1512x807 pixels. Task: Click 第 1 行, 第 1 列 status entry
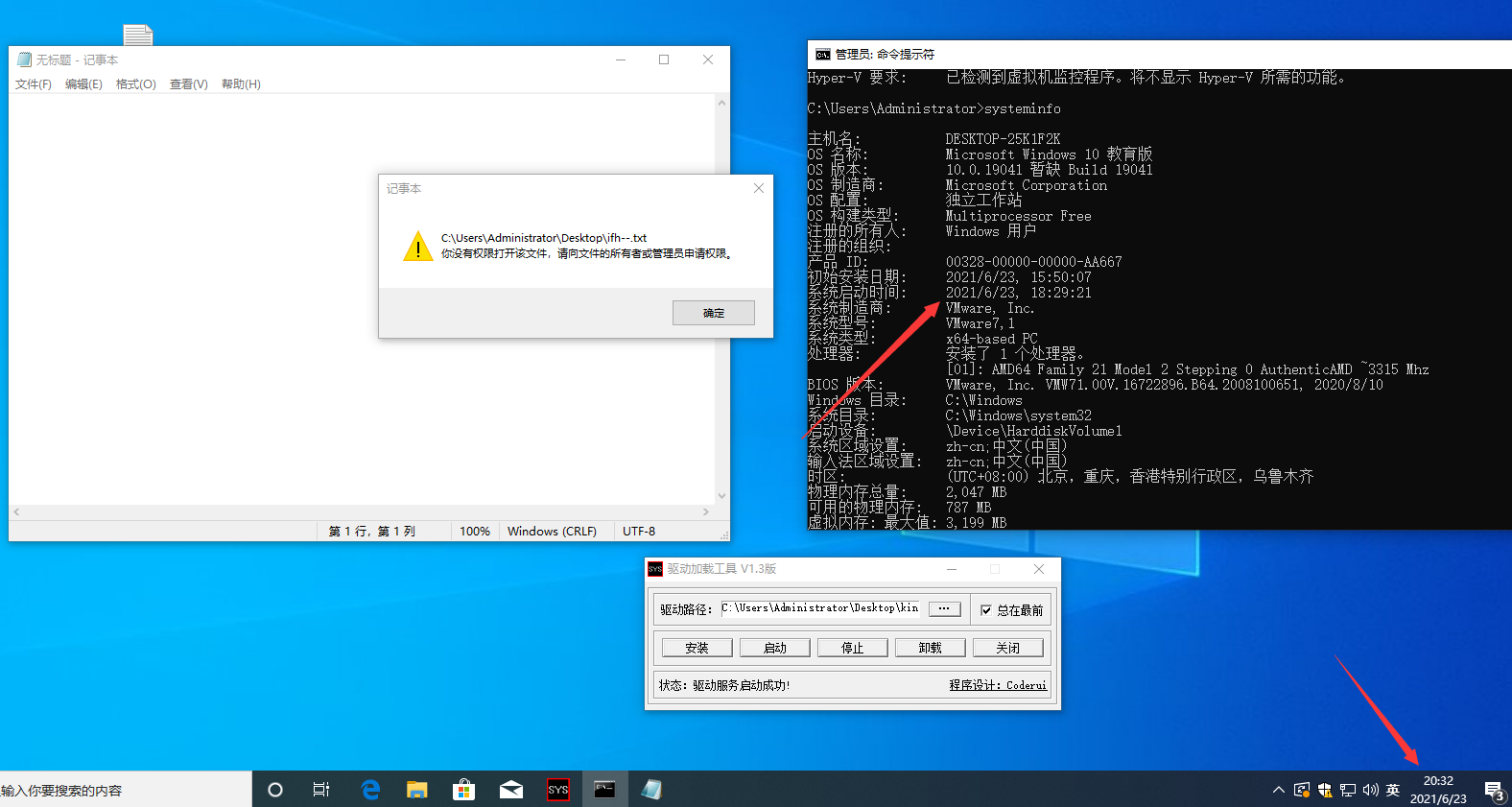372,531
